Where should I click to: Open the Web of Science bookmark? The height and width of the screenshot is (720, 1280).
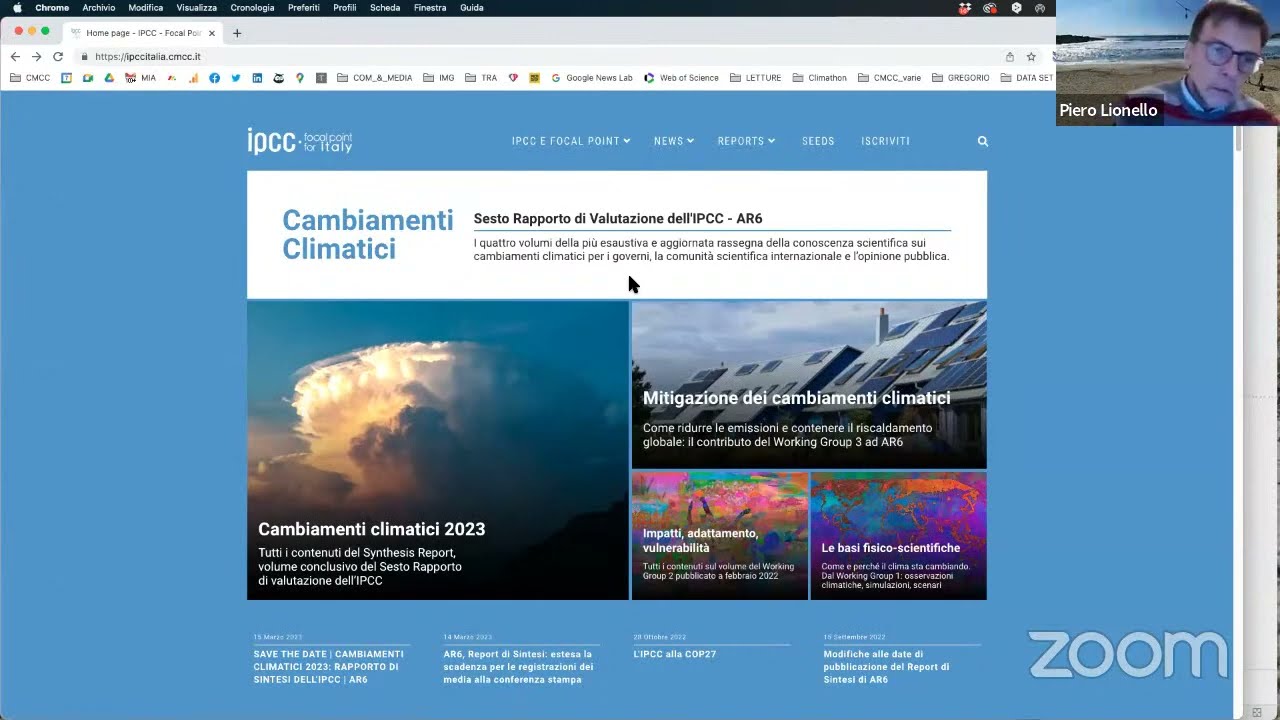681,78
